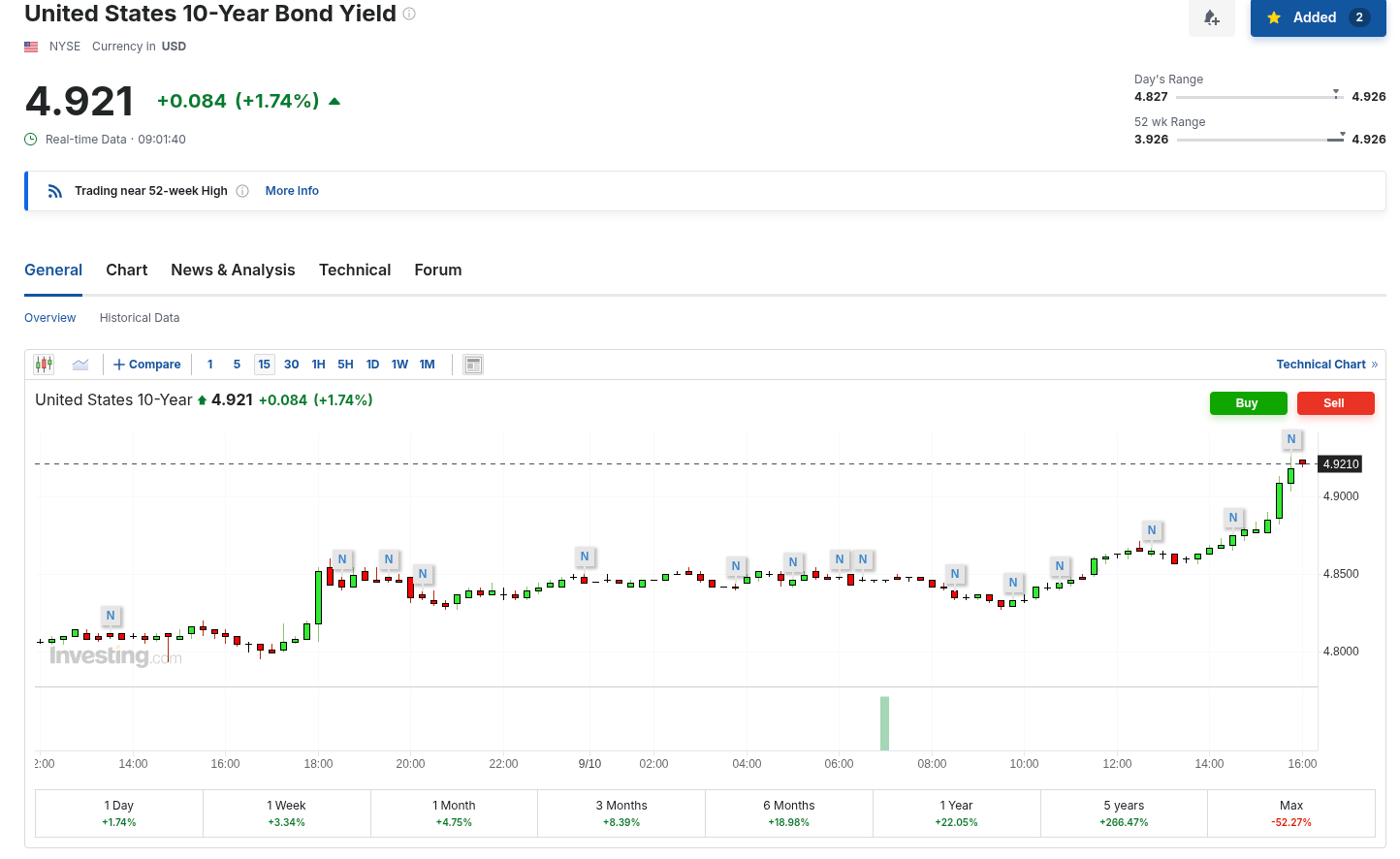Viewport: 1400px width, 859px height.
Task: Toggle the Added watchlist star button
Action: pos(1319,17)
